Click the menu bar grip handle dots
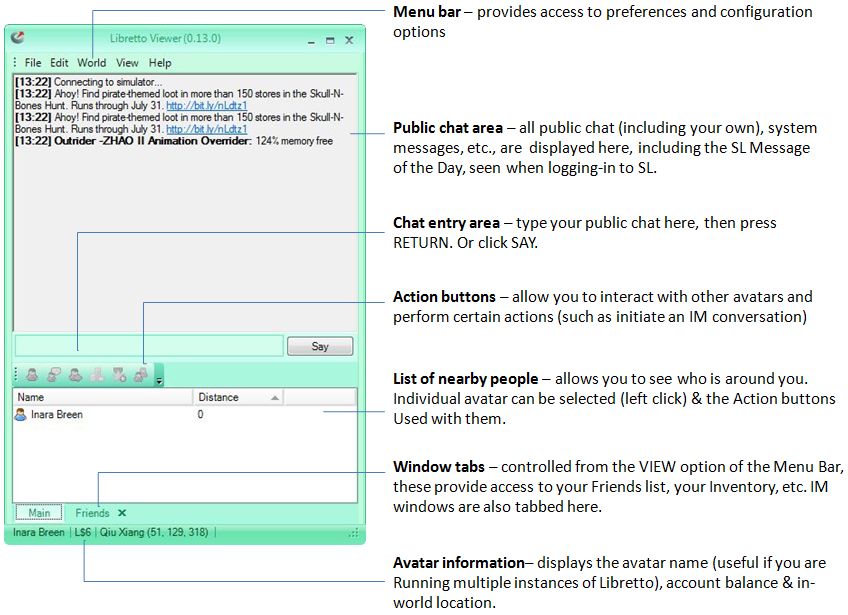The height and width of the screenshot is (615, 848). (x=15, y=63)
